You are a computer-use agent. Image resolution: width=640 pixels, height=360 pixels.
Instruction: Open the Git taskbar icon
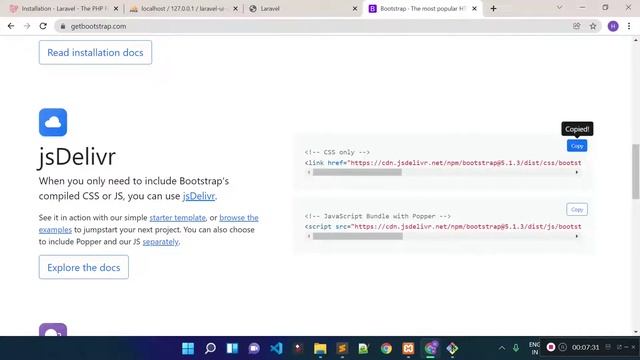click(x=452, y=348)
